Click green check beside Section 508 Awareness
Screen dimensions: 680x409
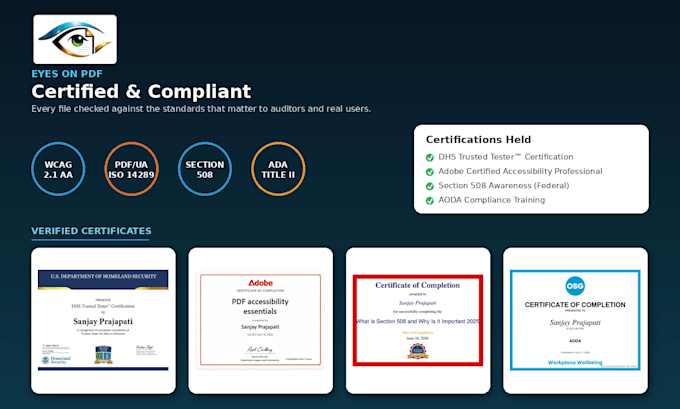(x=430, y=186)
